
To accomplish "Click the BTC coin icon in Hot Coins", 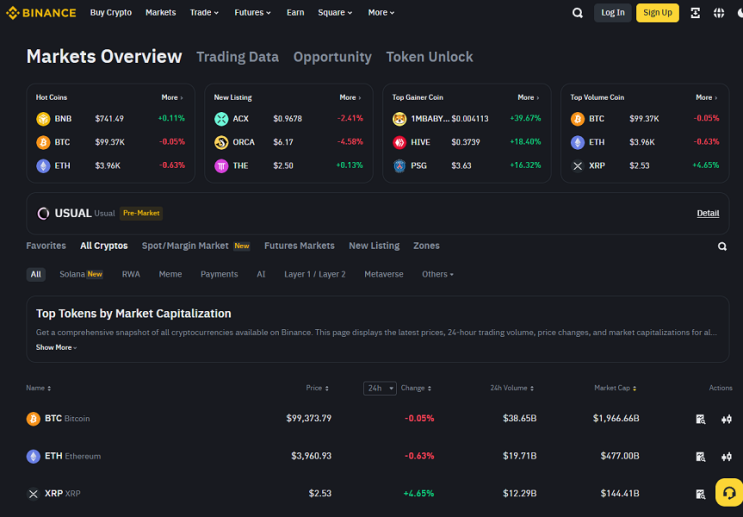I will (x=43, y=142).
